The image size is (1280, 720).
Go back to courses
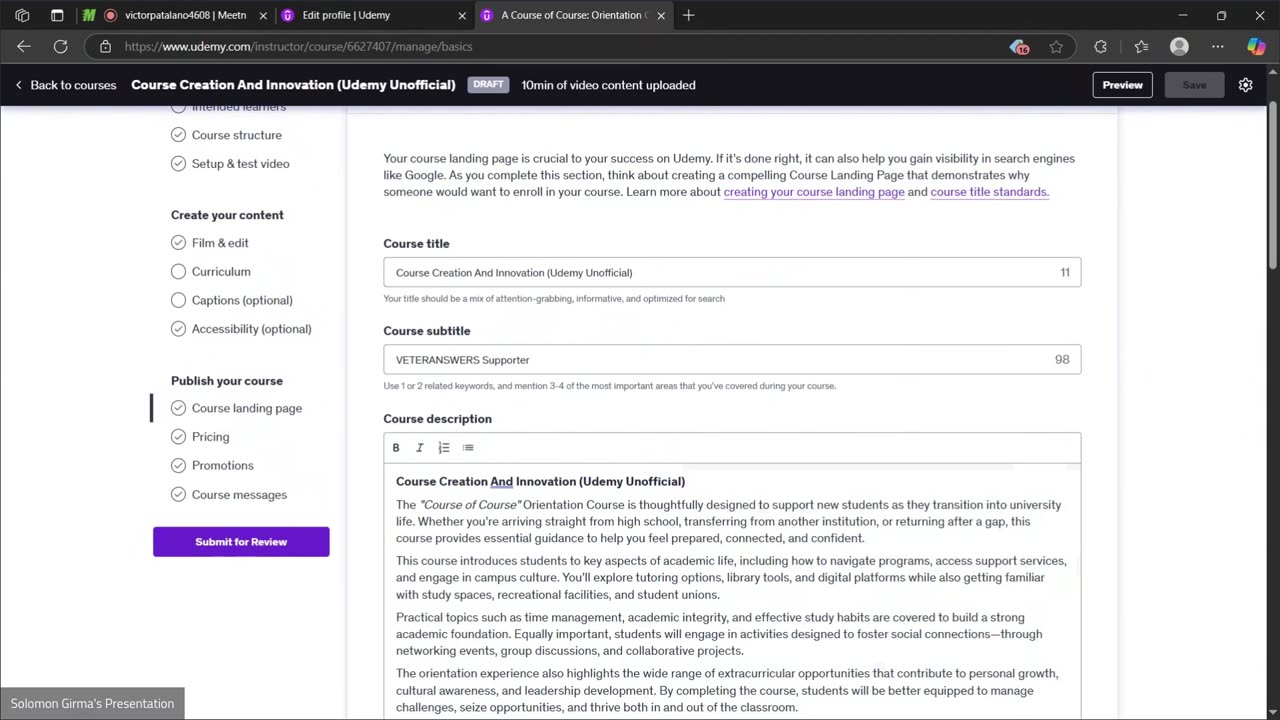(x=65, y=85)
